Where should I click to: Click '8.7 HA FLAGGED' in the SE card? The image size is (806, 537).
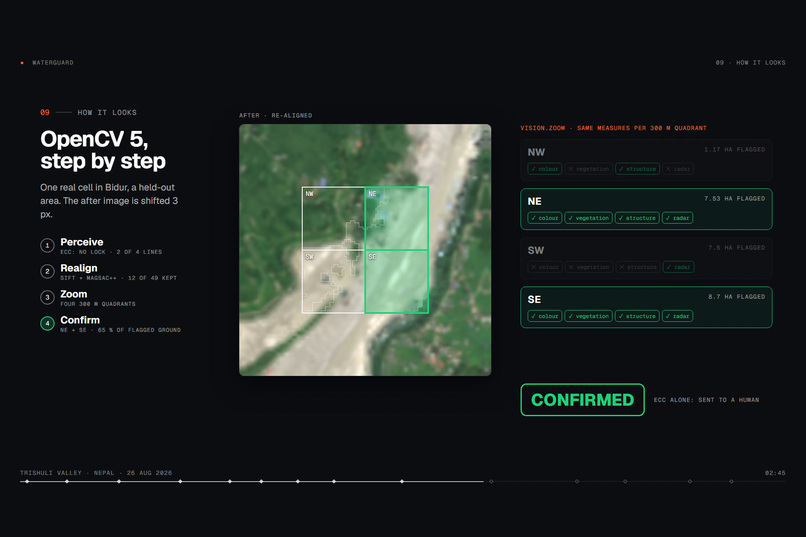point(737,297)
